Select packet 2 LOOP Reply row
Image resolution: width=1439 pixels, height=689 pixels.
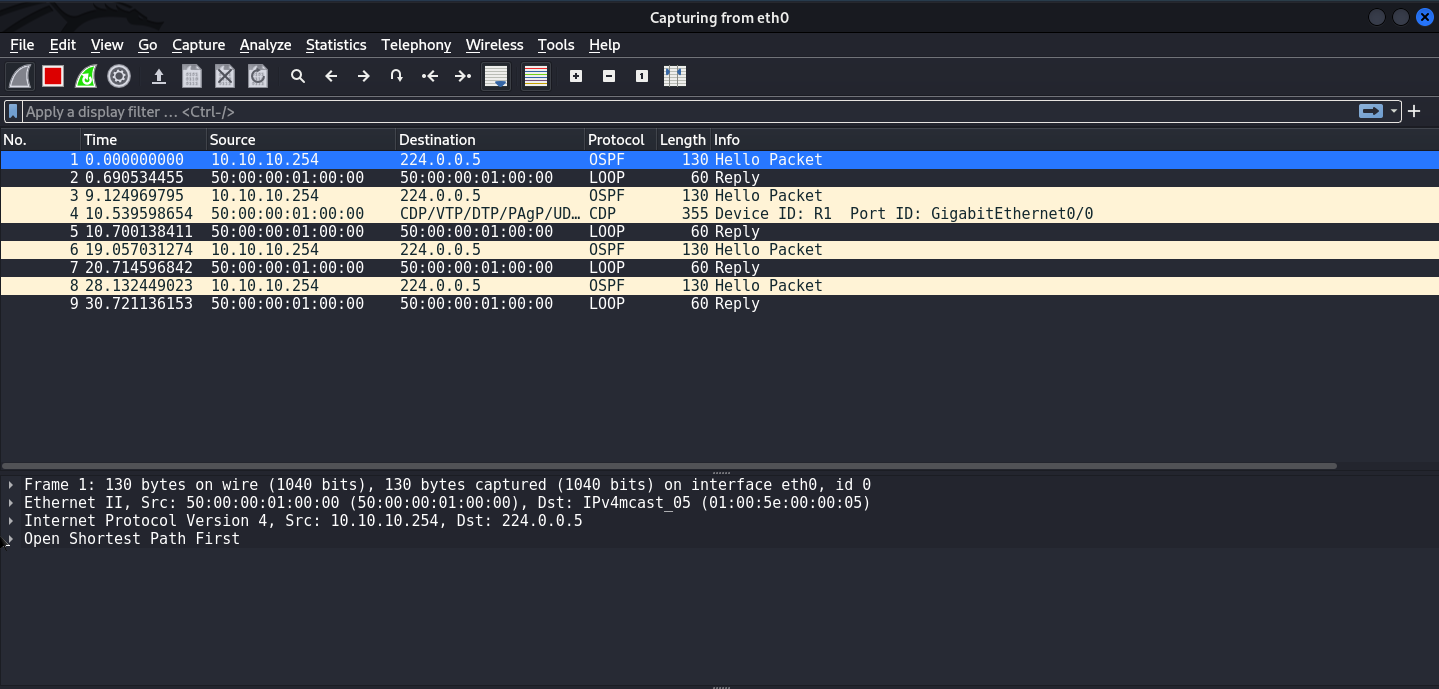pos(719,178)
